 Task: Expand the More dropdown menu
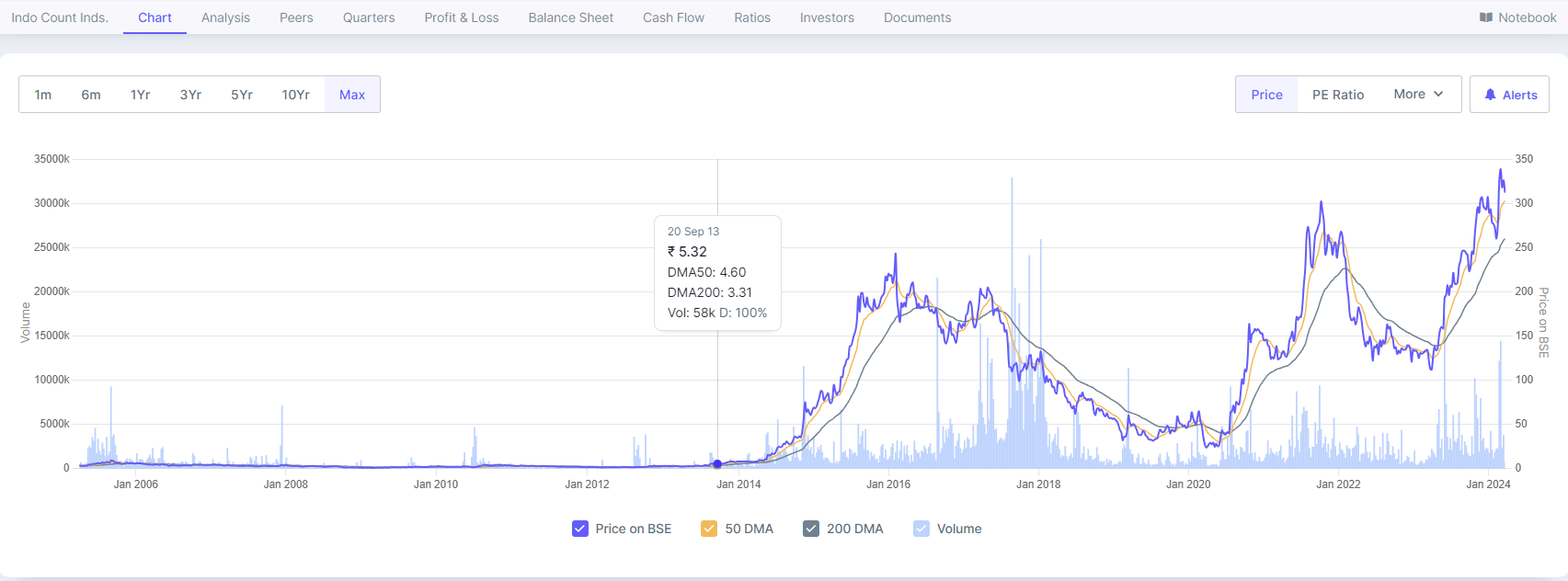pos(1417,95)
